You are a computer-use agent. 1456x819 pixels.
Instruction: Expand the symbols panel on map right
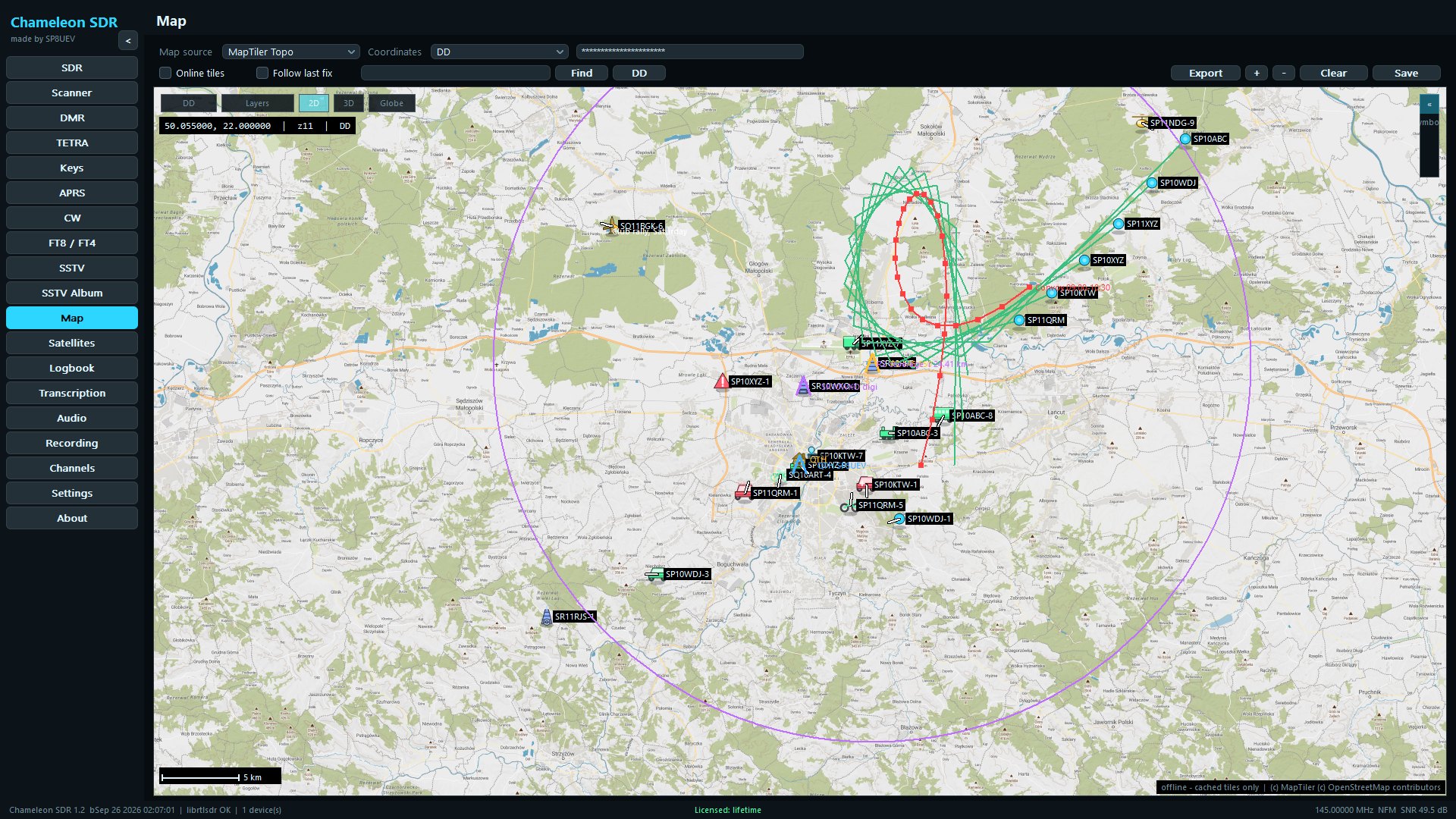point(1429,104)
